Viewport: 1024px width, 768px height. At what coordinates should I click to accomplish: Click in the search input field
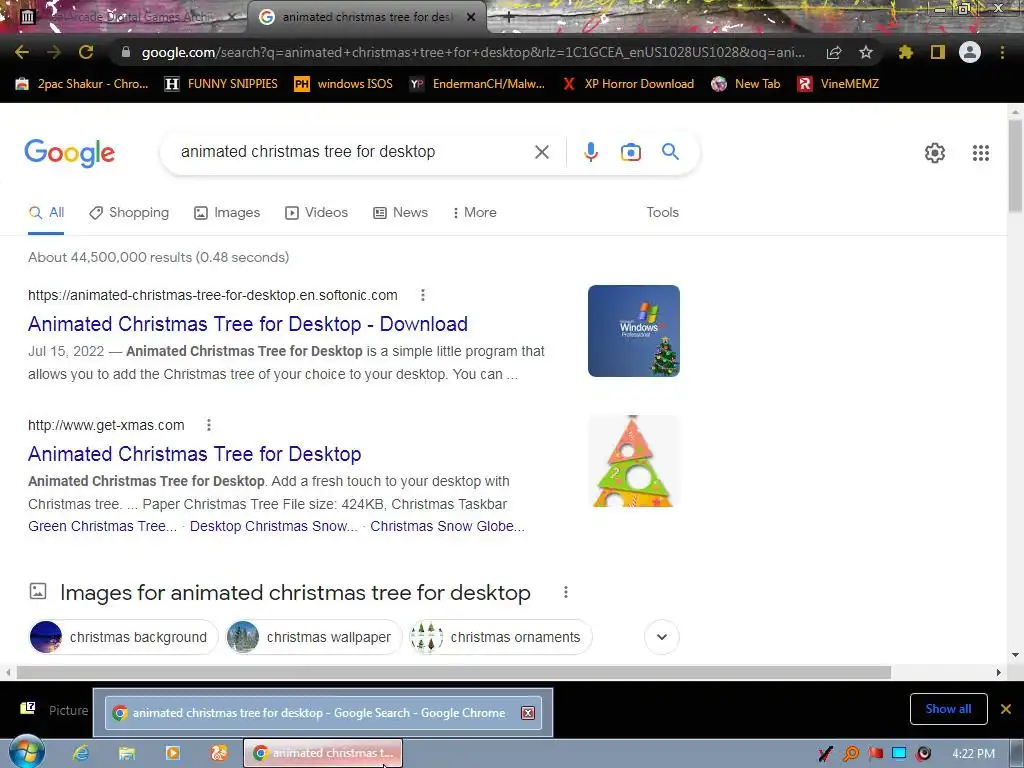[353, 152]
